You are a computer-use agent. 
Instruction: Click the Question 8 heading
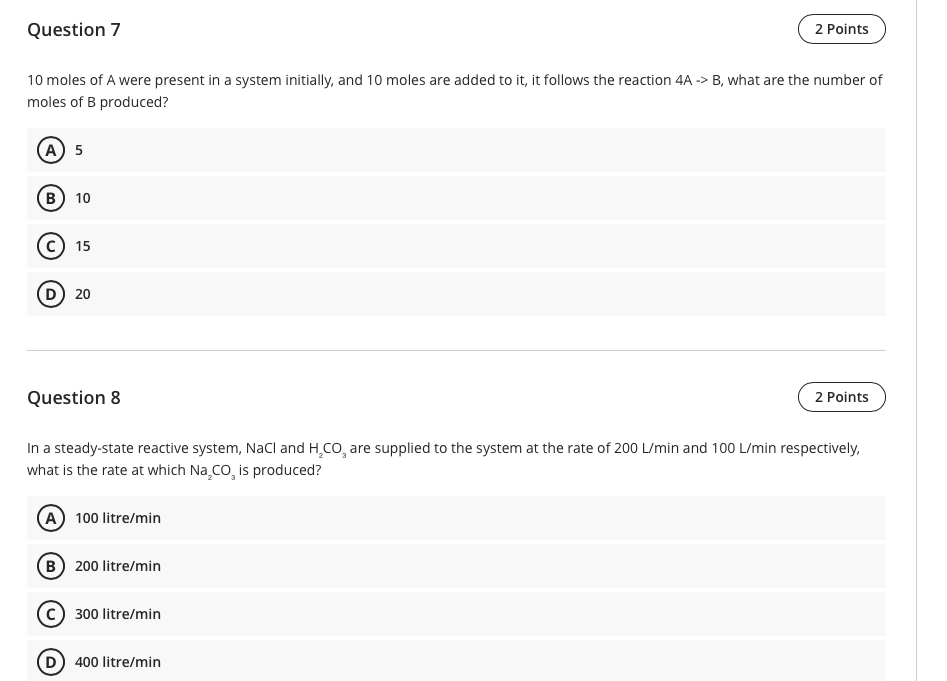pyautogui.click(x=74, y=397)
